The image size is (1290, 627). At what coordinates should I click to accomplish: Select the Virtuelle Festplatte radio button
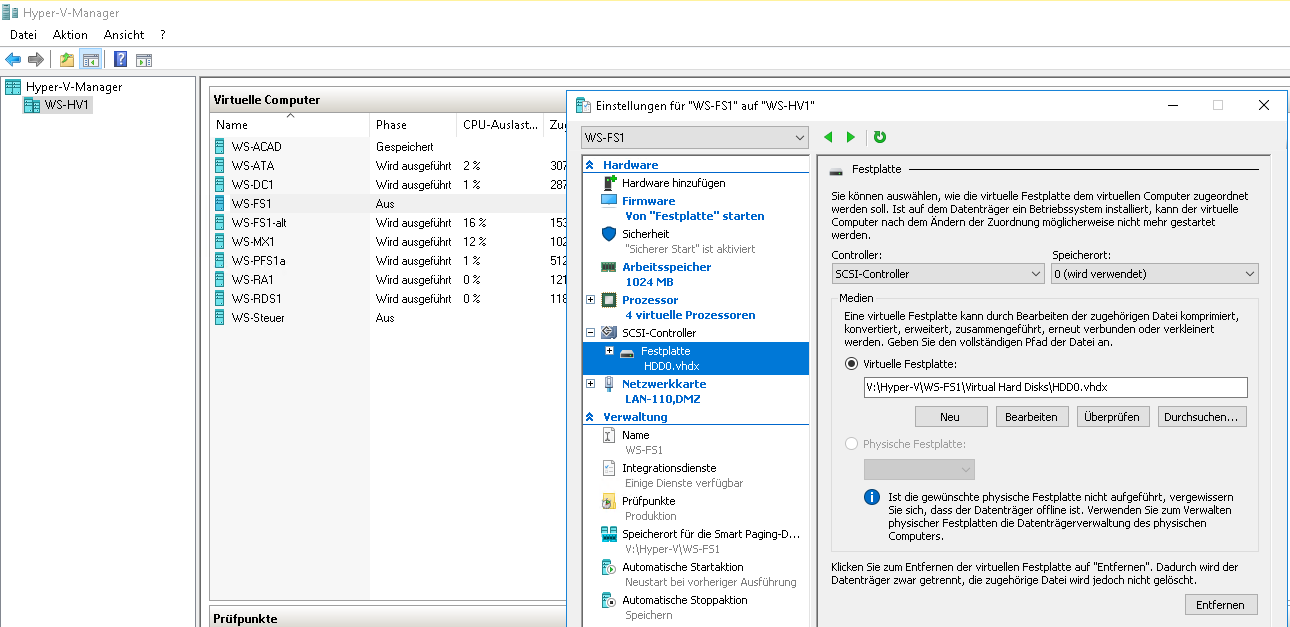coord(852,364)
